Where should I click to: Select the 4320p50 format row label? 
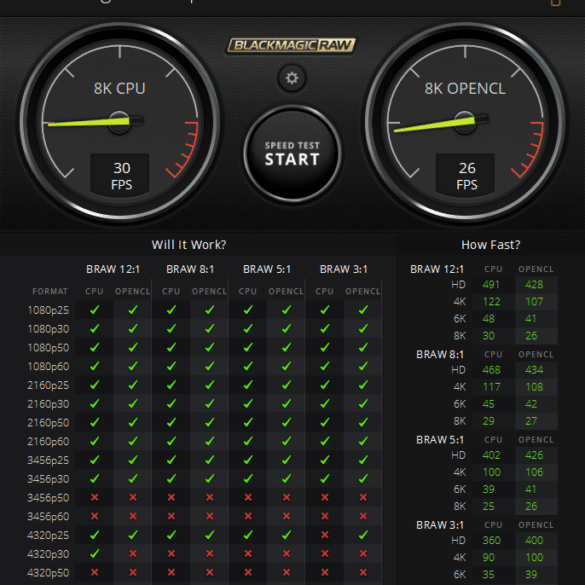49,573
